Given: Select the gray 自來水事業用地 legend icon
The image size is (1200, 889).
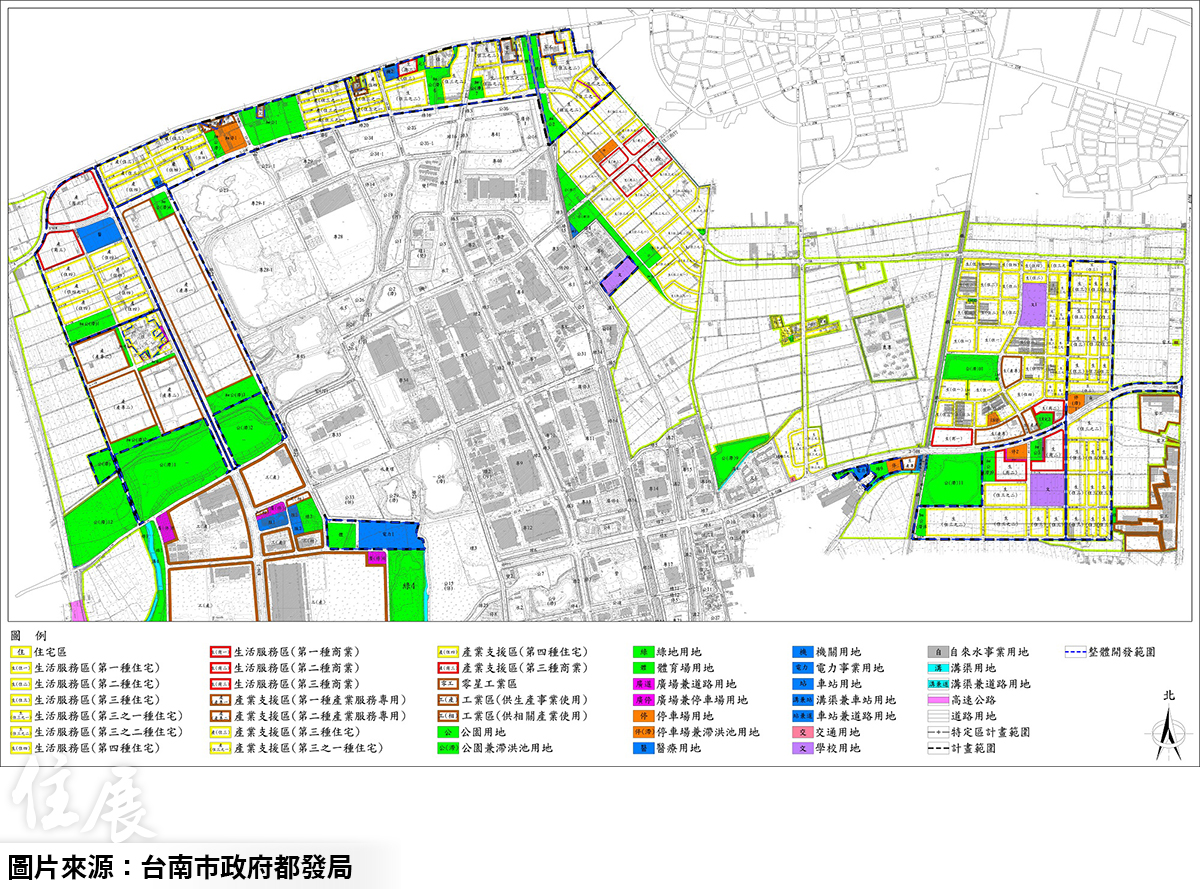Looking at the screenshot, I should click(x=938, y=652).
